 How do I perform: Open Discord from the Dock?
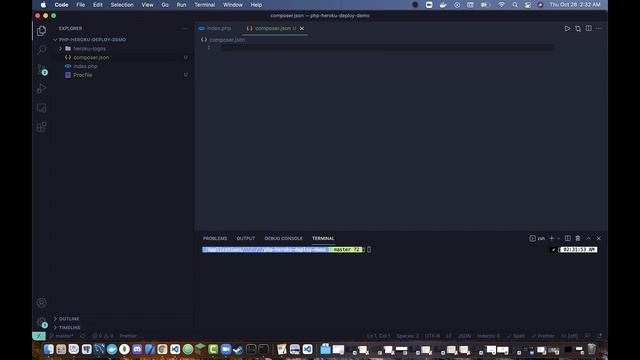[x=137, y=349]
